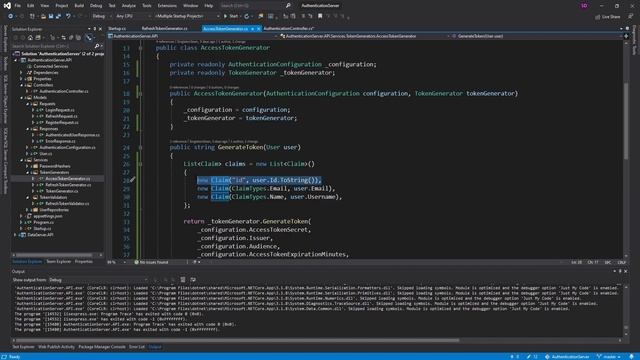
Task: Click the Save All toolbar icon
Action: coord(58,16)
